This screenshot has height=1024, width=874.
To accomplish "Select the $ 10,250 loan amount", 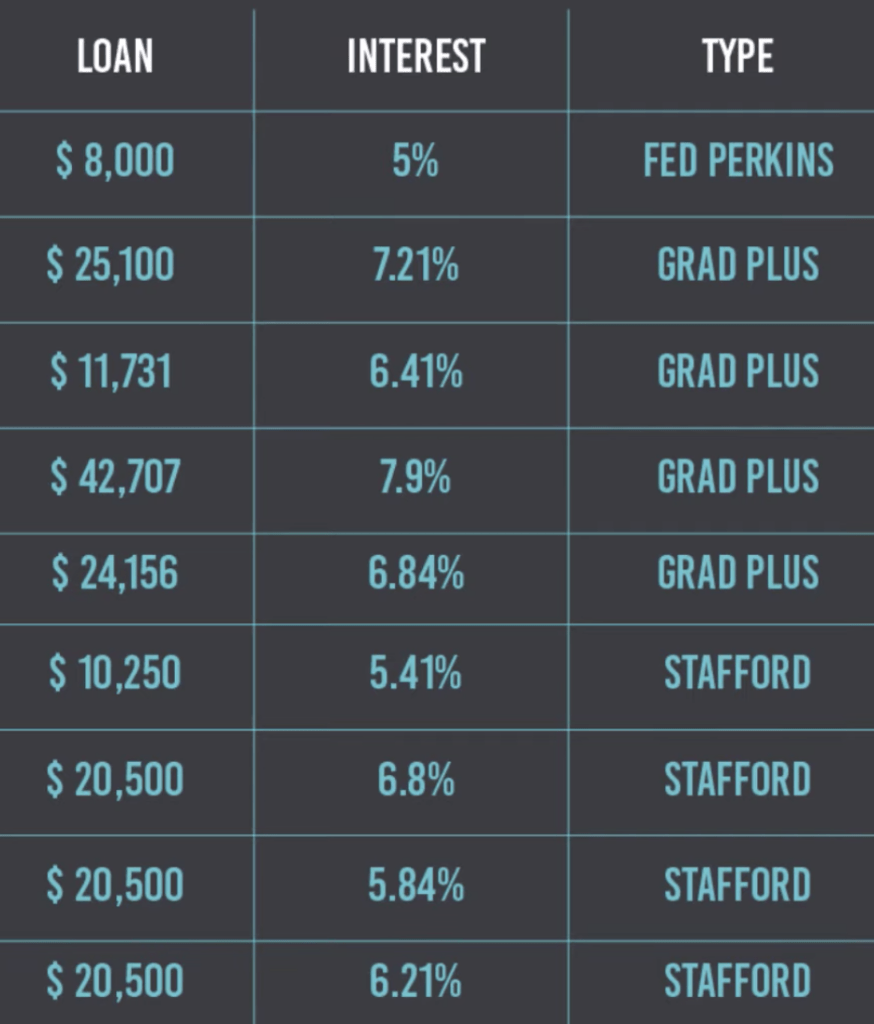I will point(115,673).
